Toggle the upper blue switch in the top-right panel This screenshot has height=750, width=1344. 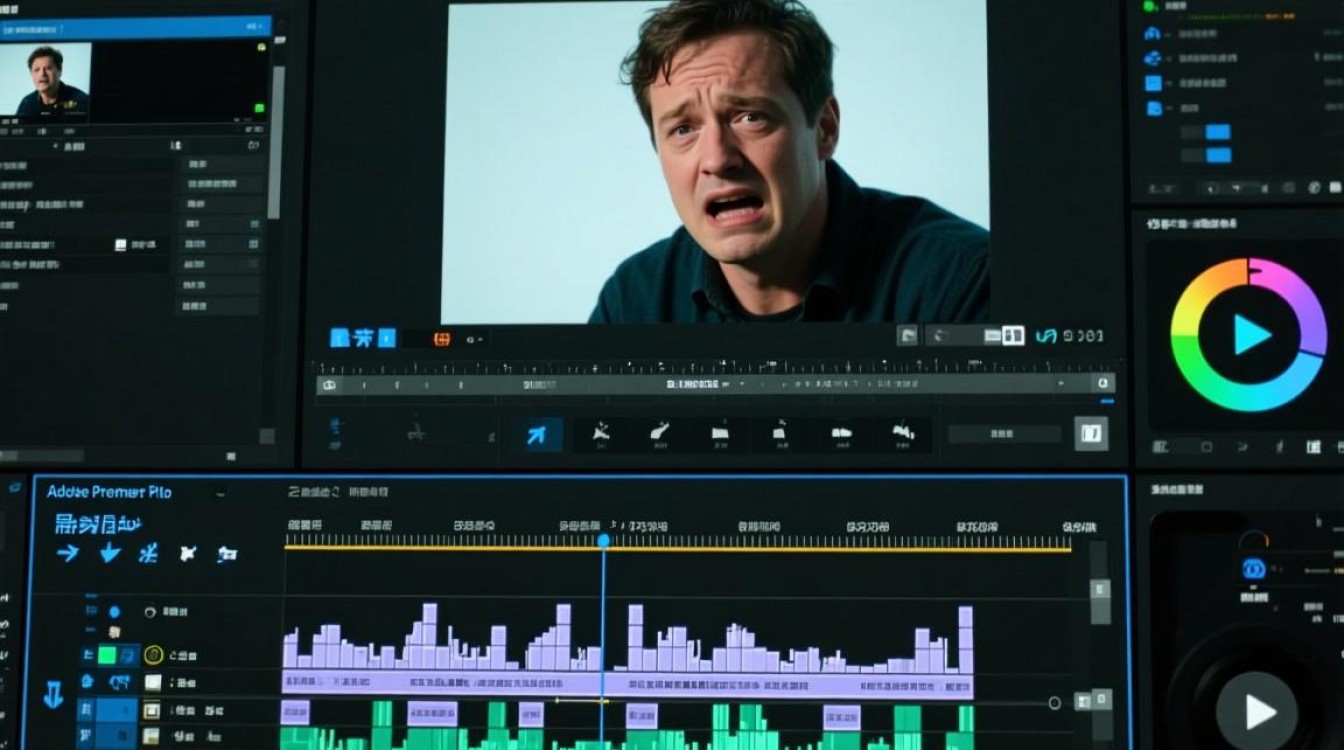click(x=1217, y=132)
